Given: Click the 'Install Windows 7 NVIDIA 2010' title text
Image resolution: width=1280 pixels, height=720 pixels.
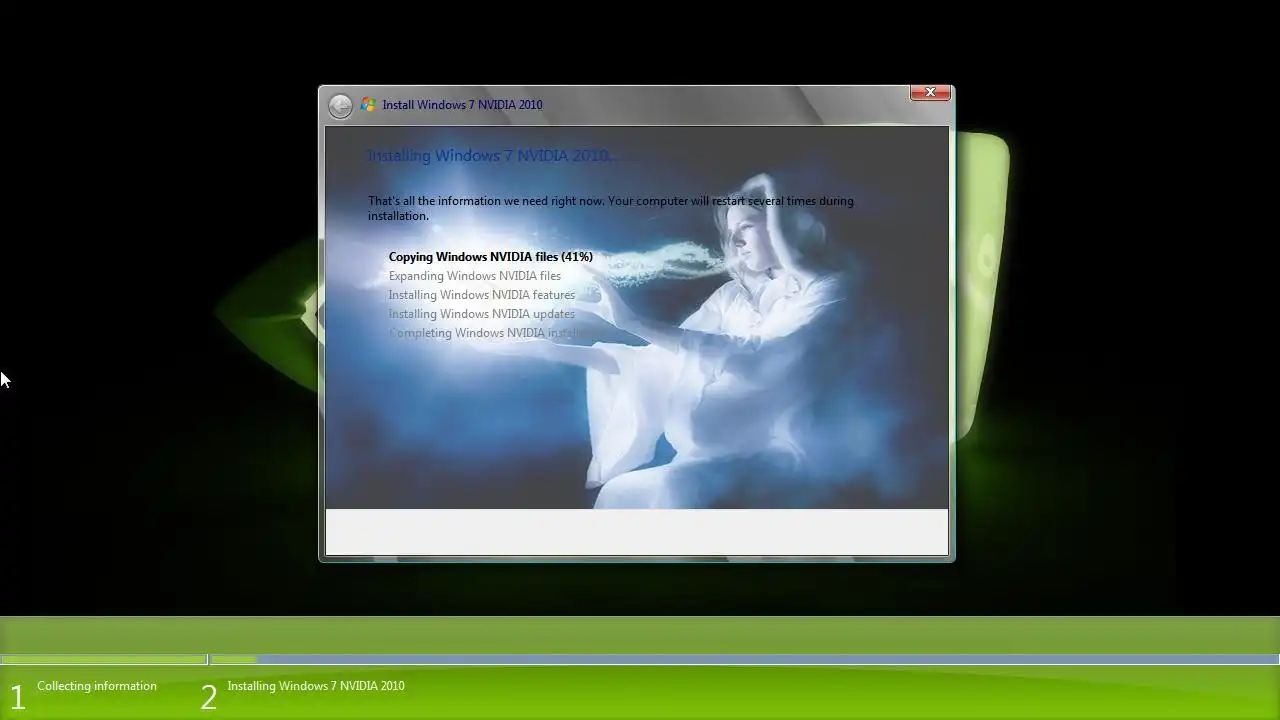Looking at the screenshot, I should point(462,105).
